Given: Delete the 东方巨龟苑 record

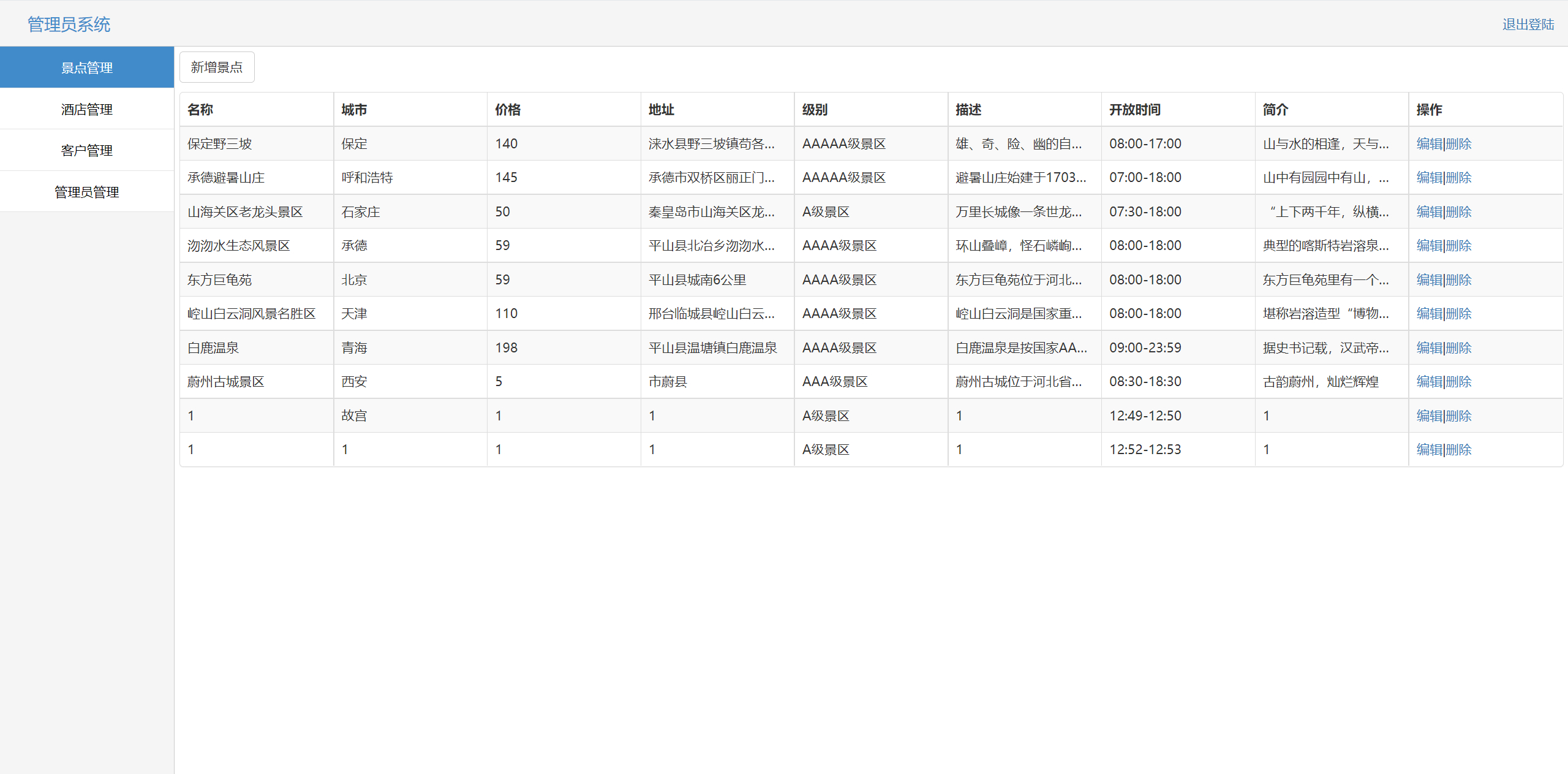Looking at the screenshot, I should click(1458, 280).
